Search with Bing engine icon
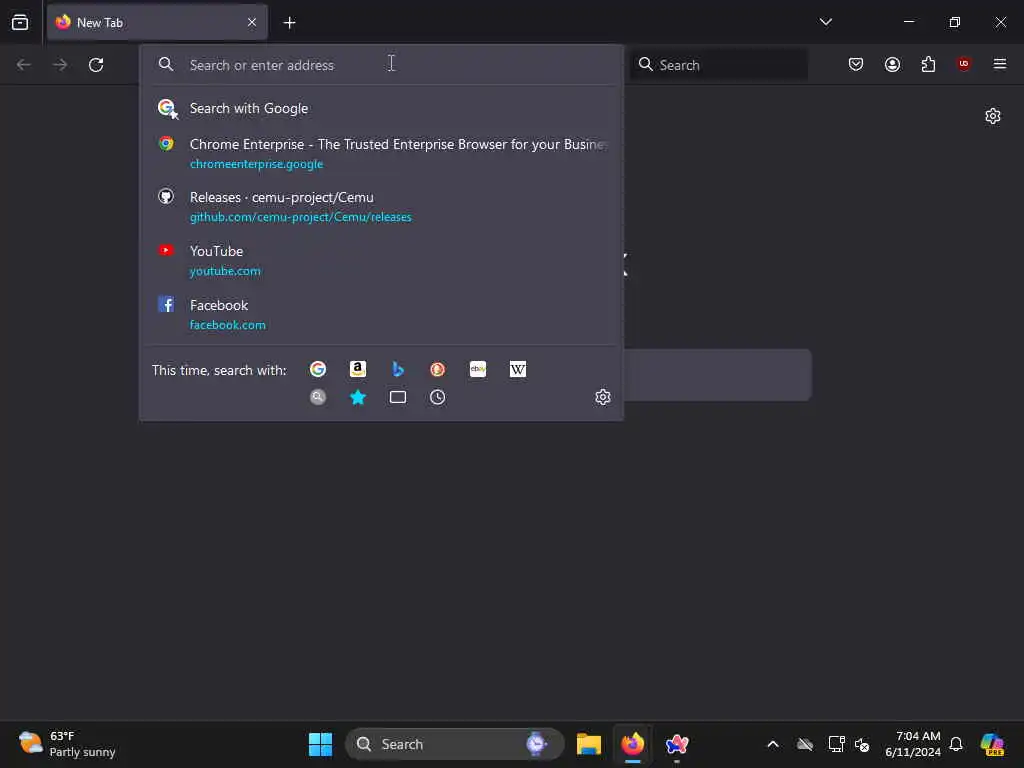This screenshot has width=1024, height=768. tap(398, 370)
